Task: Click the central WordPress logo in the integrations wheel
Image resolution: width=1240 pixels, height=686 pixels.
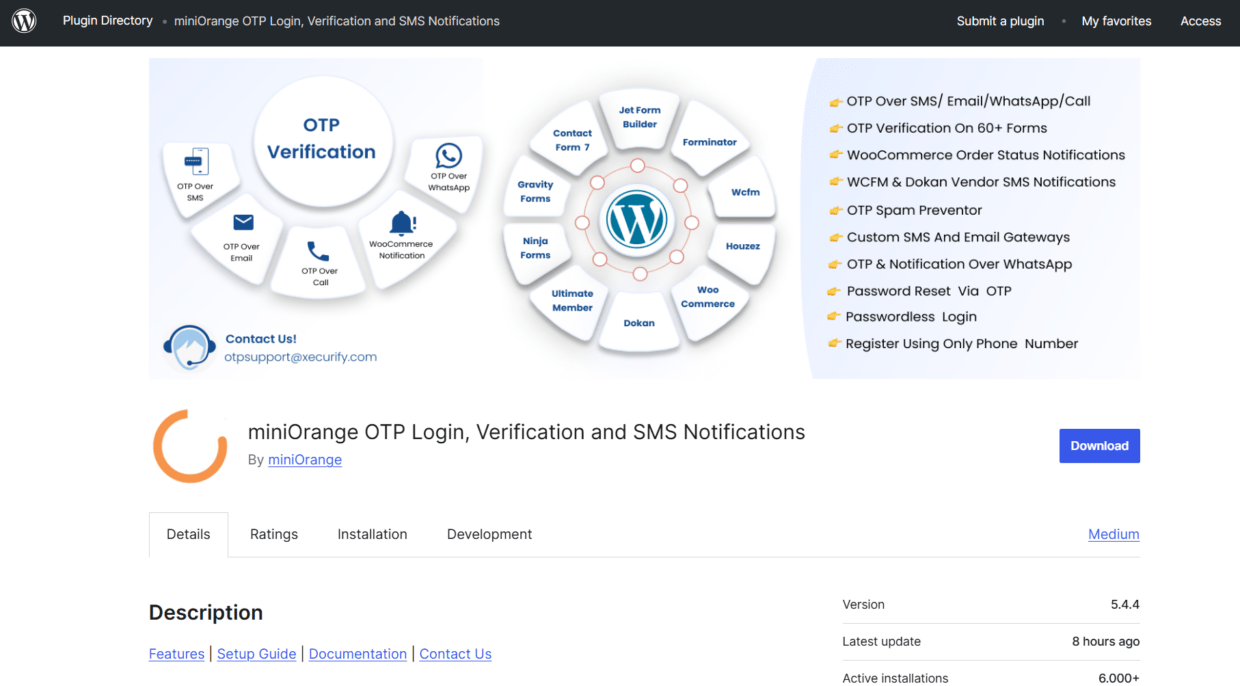Action: tap(638, 220)
